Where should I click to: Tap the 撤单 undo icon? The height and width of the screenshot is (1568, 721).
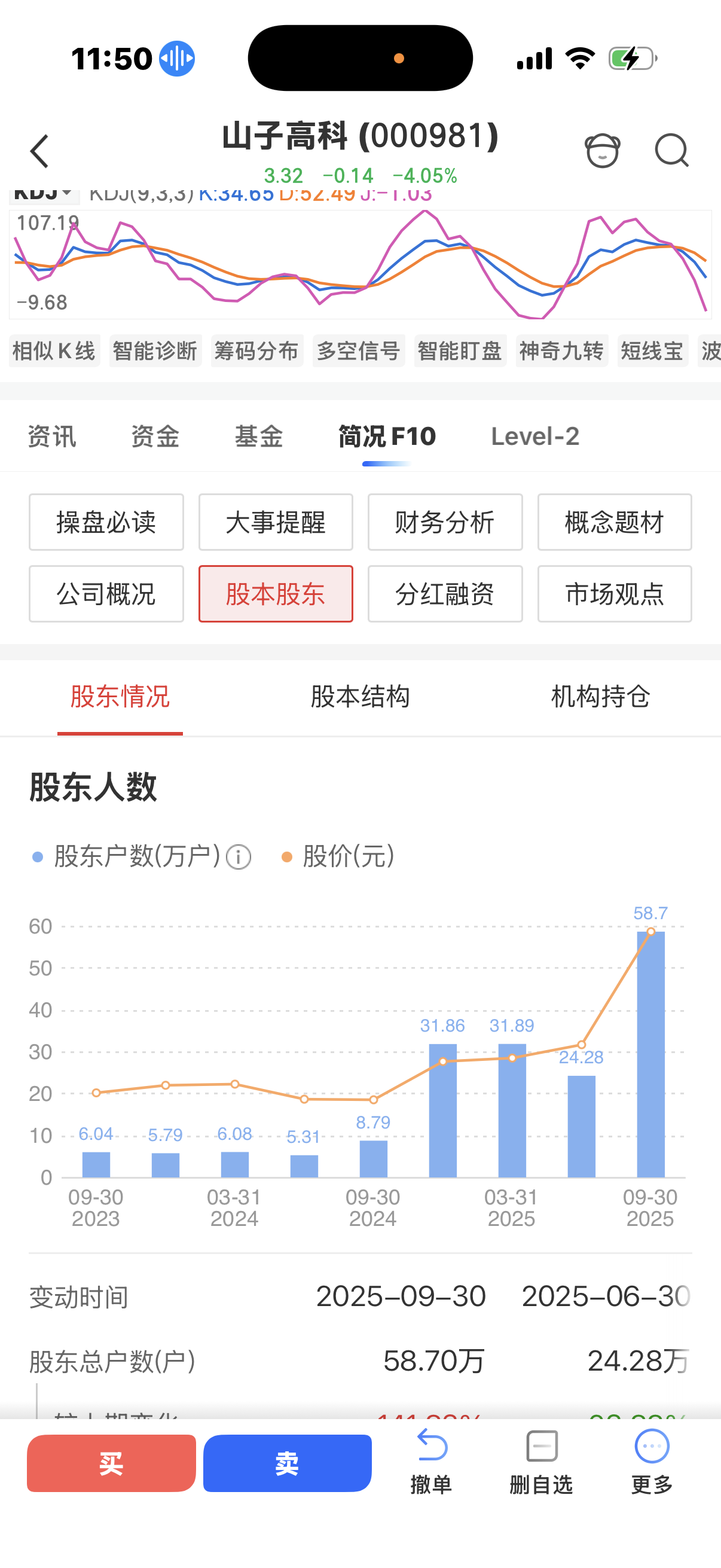pyautogui.click(x=432, y=1445)
